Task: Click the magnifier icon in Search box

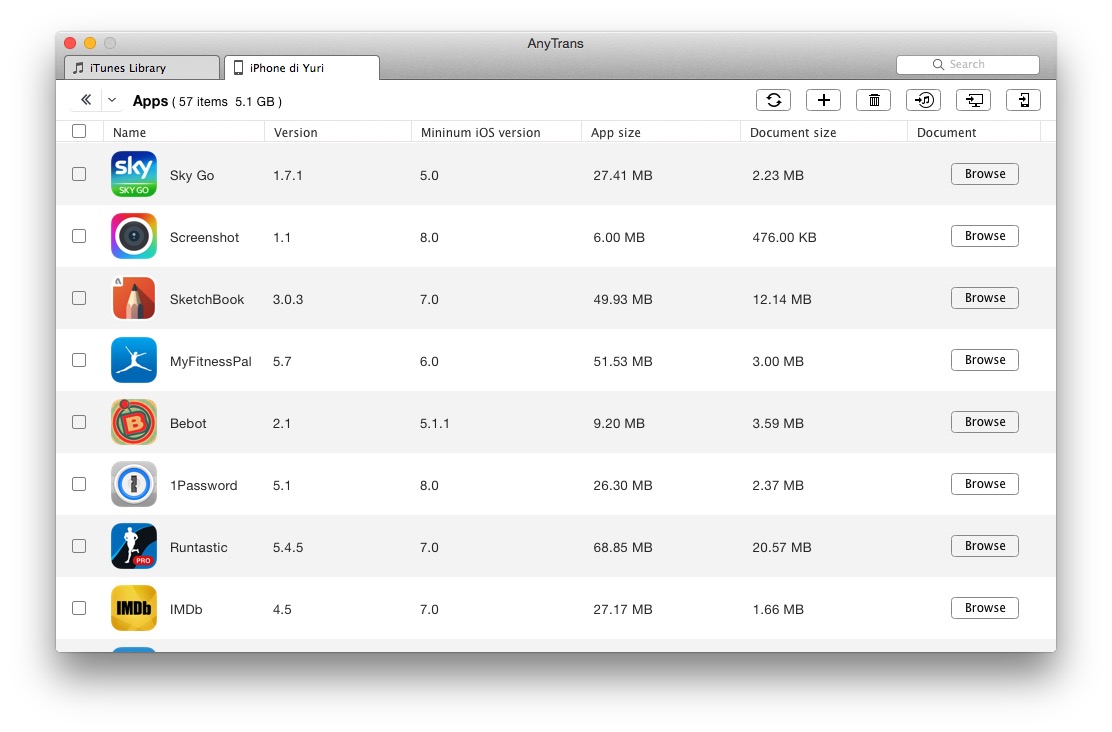Action: (938, 65)
